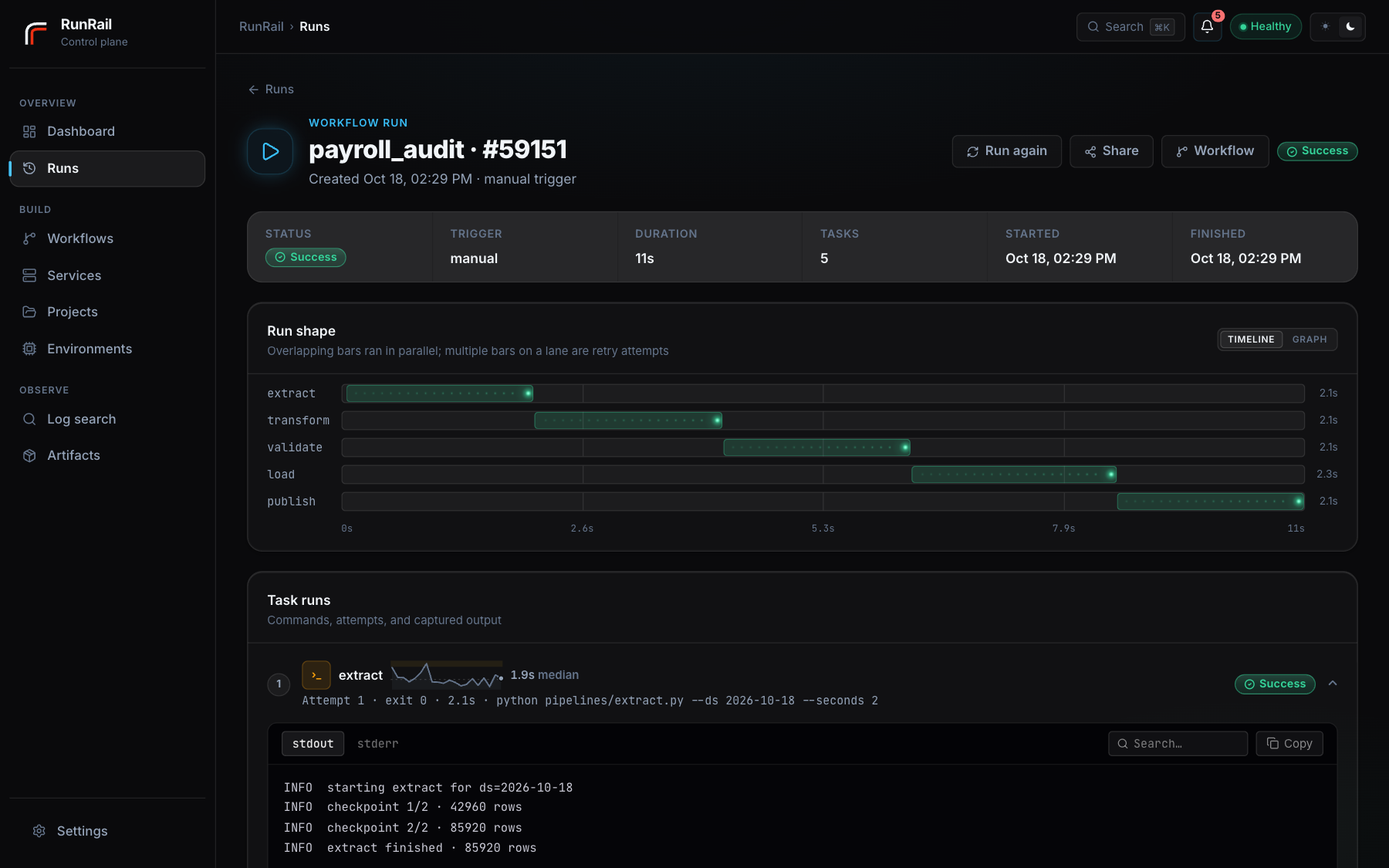The width and height of the screenshot is (1389, 868).
Task: Copy the stdout log output
Action: [x=1289, y=744]
